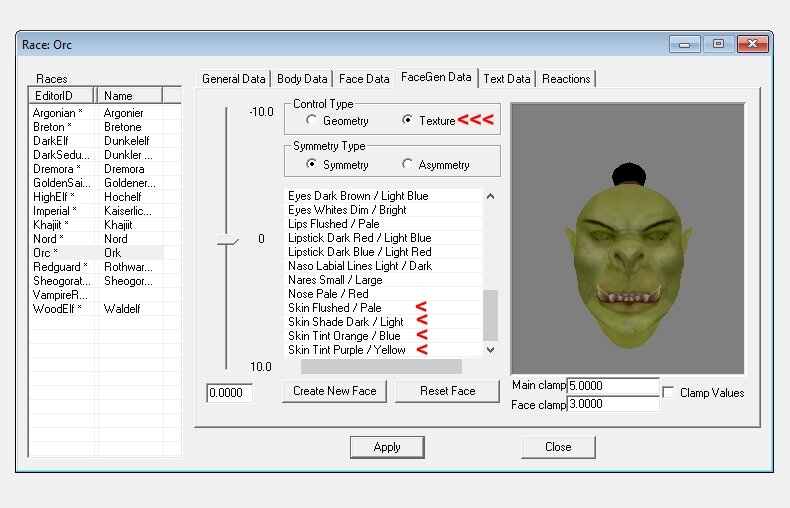
Task: Click the Reset Face button
Action: click(x=447, y=391)
